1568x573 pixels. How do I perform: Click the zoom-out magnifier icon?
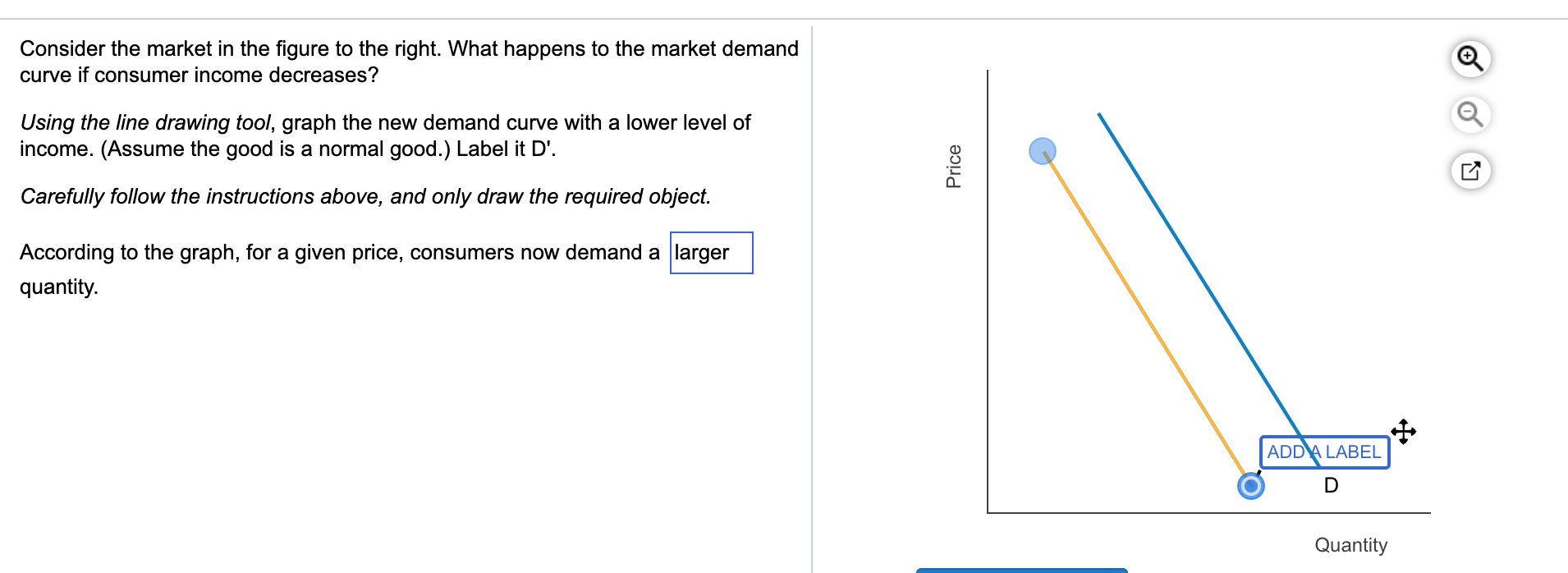pyautogui.click(x=1469, y=116)
